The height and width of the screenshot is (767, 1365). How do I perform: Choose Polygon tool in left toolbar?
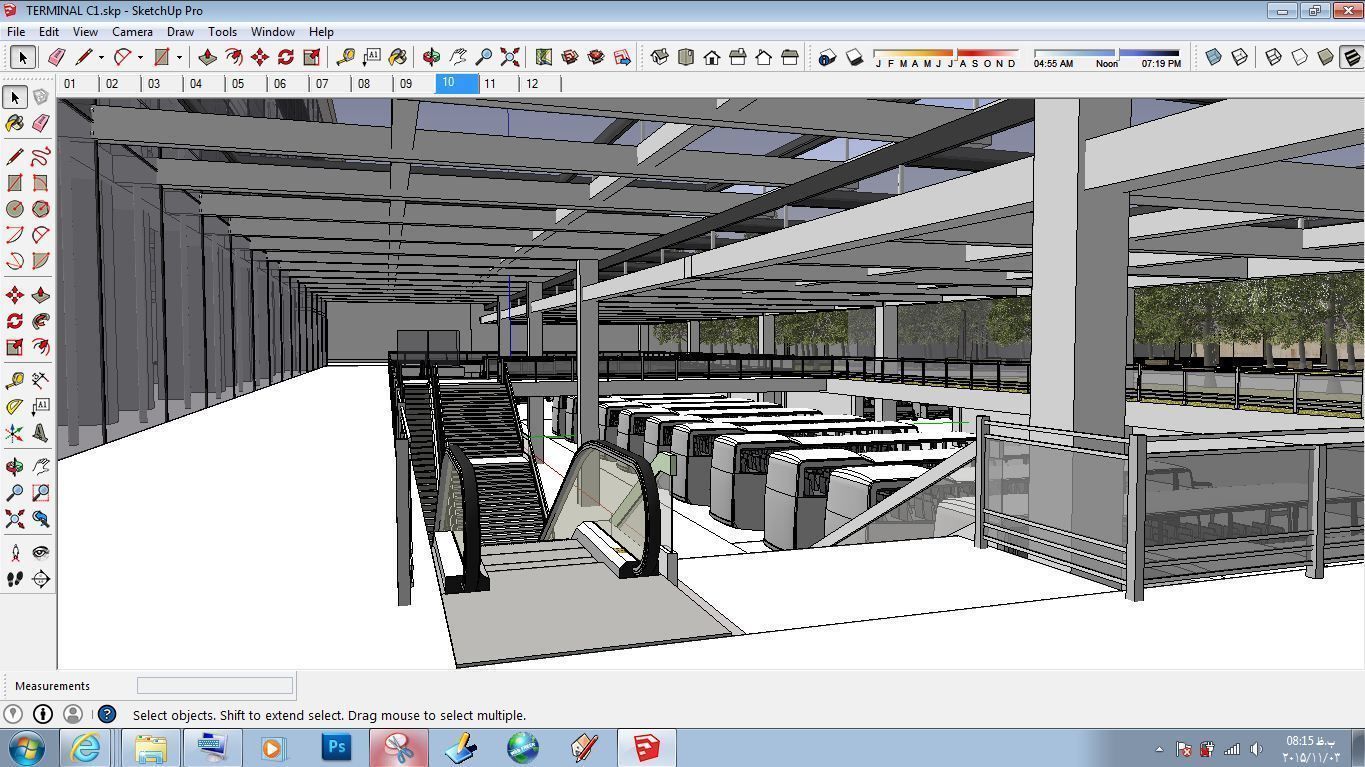click(x=41, y=209)
